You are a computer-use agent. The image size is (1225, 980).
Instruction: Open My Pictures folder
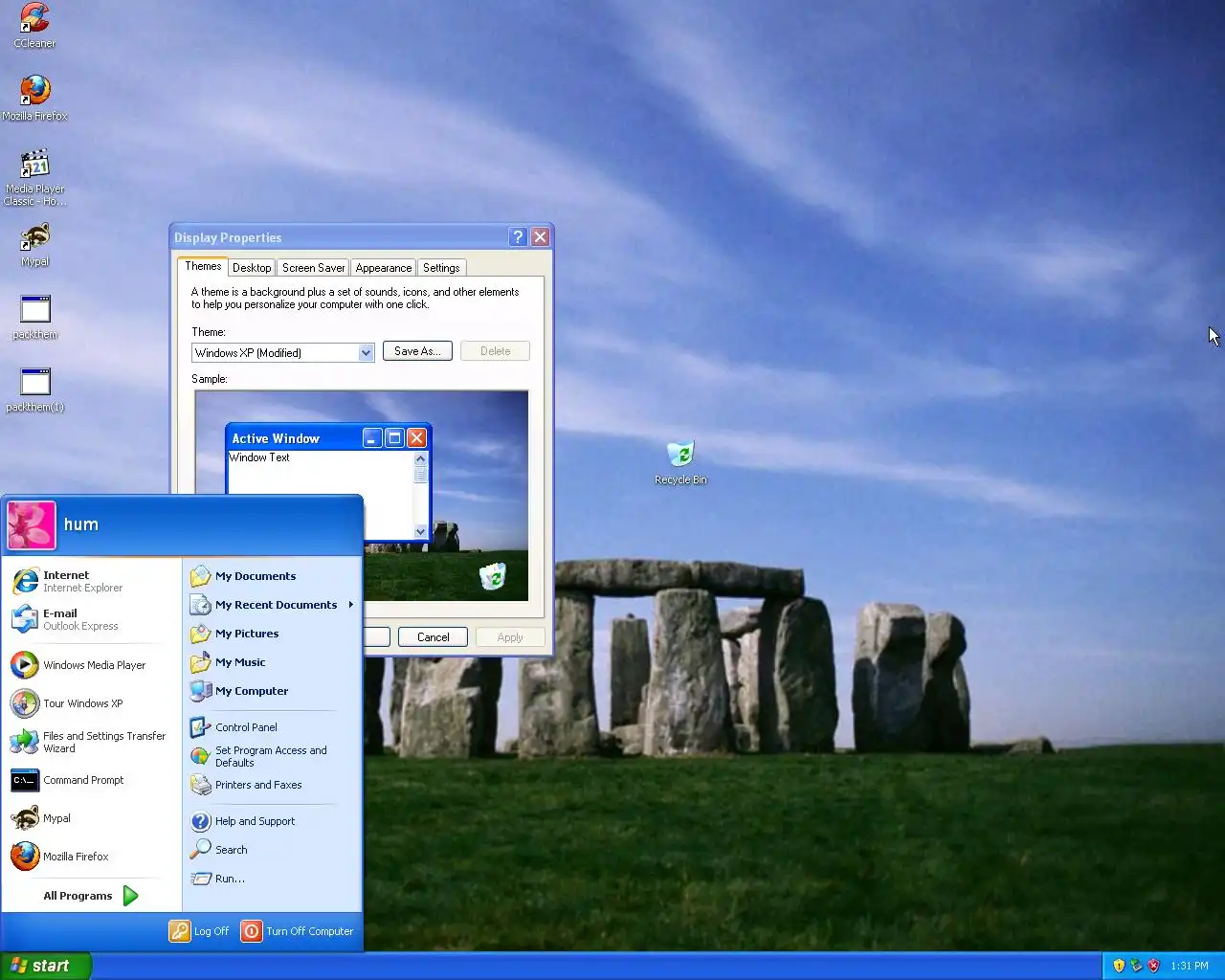pyautogui.click(x=272, y=634)
